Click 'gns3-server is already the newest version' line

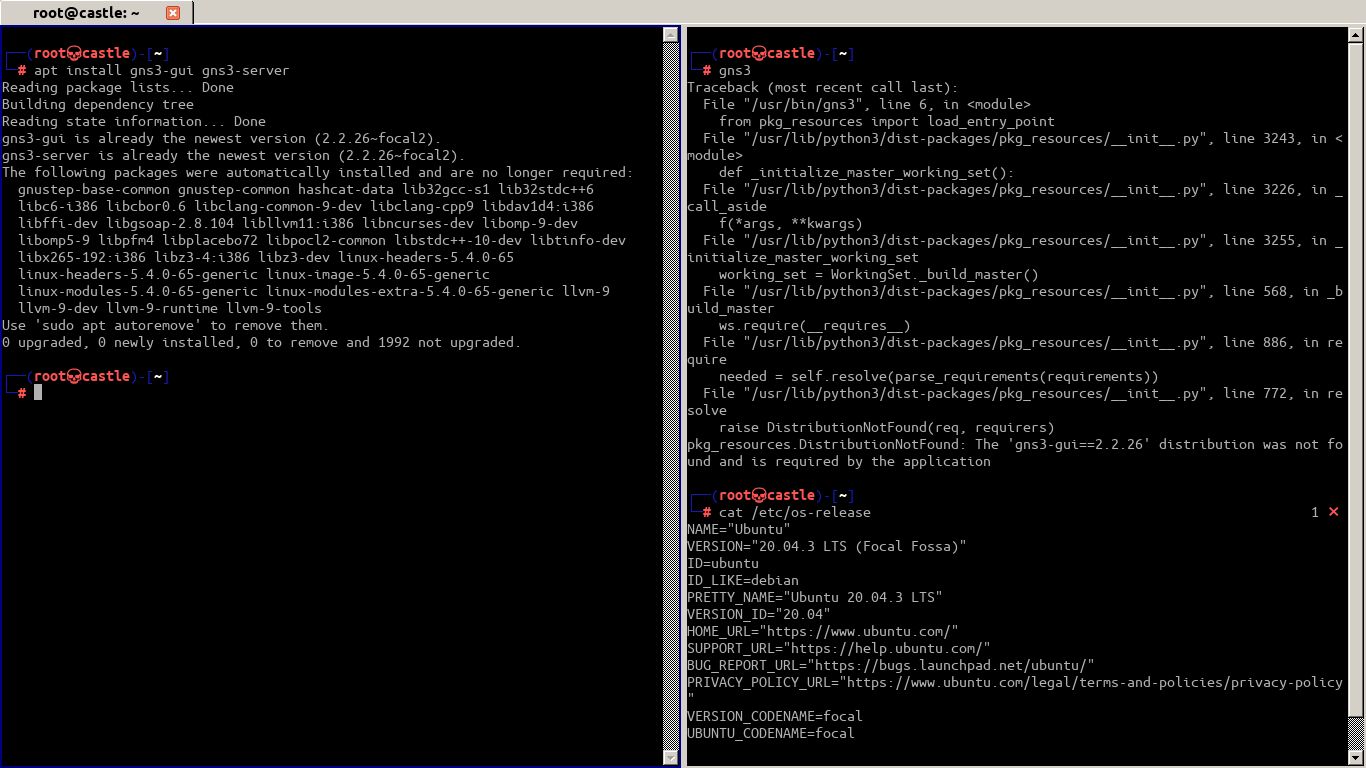[x=233, y=155]
